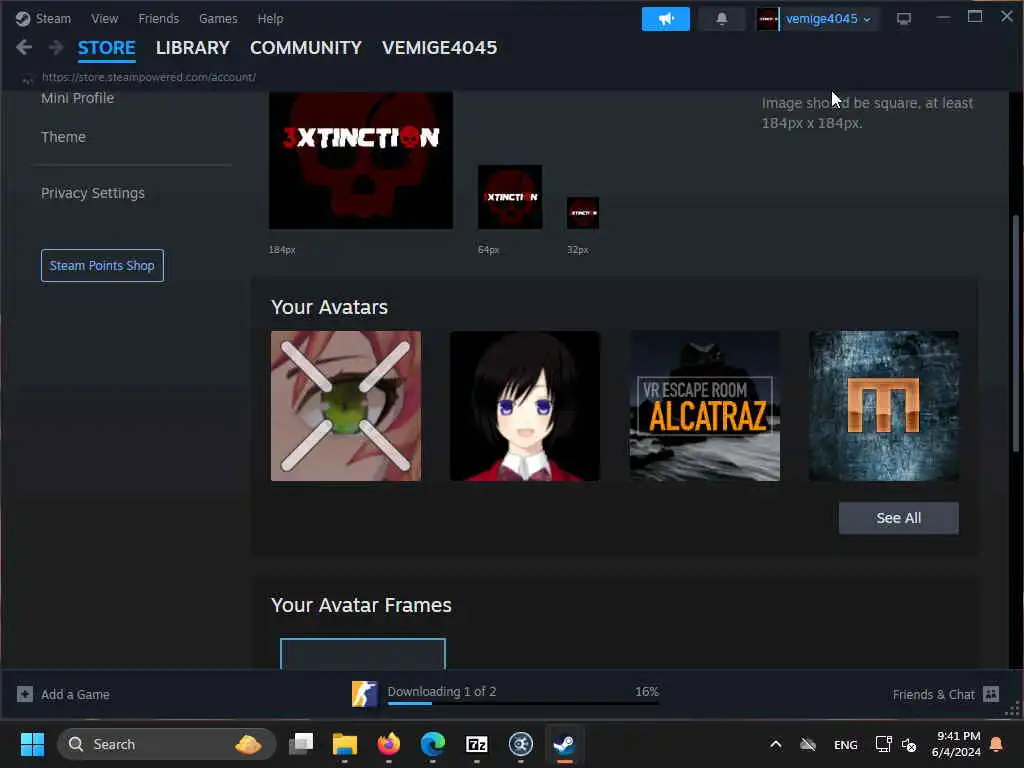Go forward with the right arrow
Image resolution: width=1024 pixels, height=768 pixels.
pyautogui.click(x=56, y=47)
